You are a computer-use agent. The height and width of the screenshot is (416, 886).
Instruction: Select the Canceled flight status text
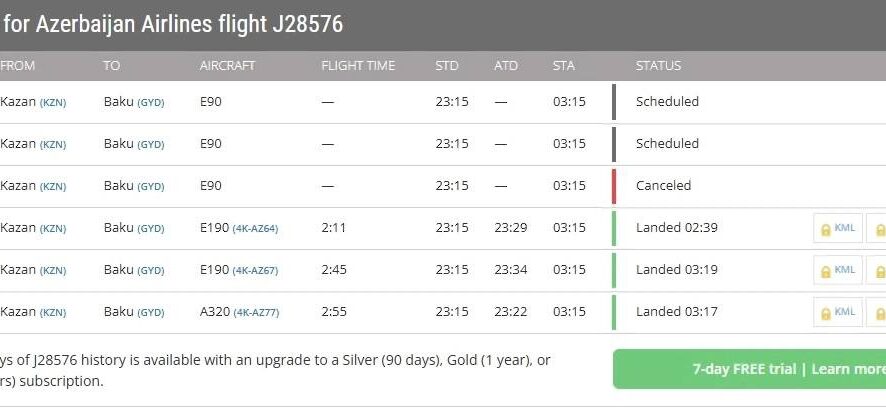tap(663, 186)
